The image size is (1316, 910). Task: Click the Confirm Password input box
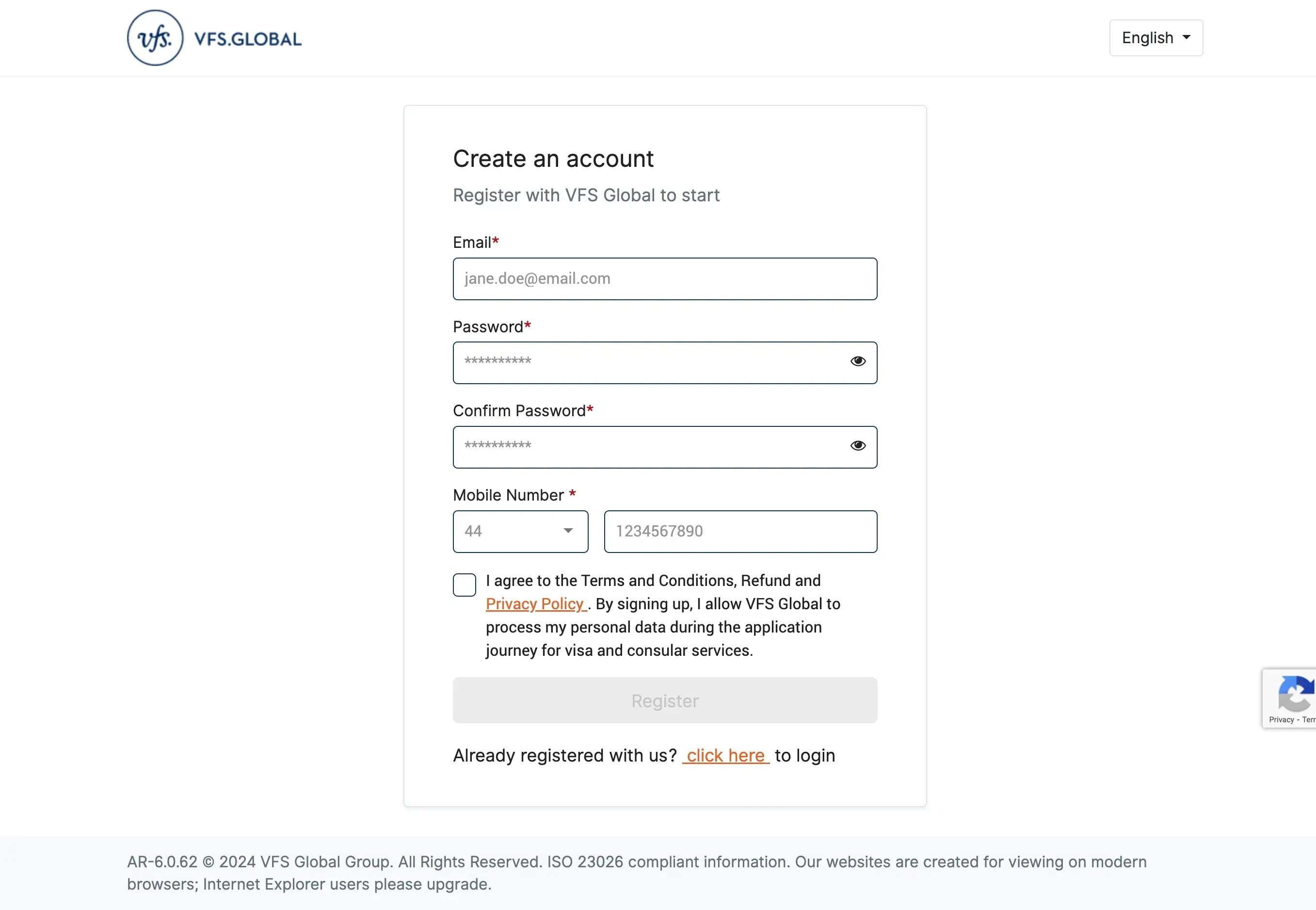pos(627,446)
